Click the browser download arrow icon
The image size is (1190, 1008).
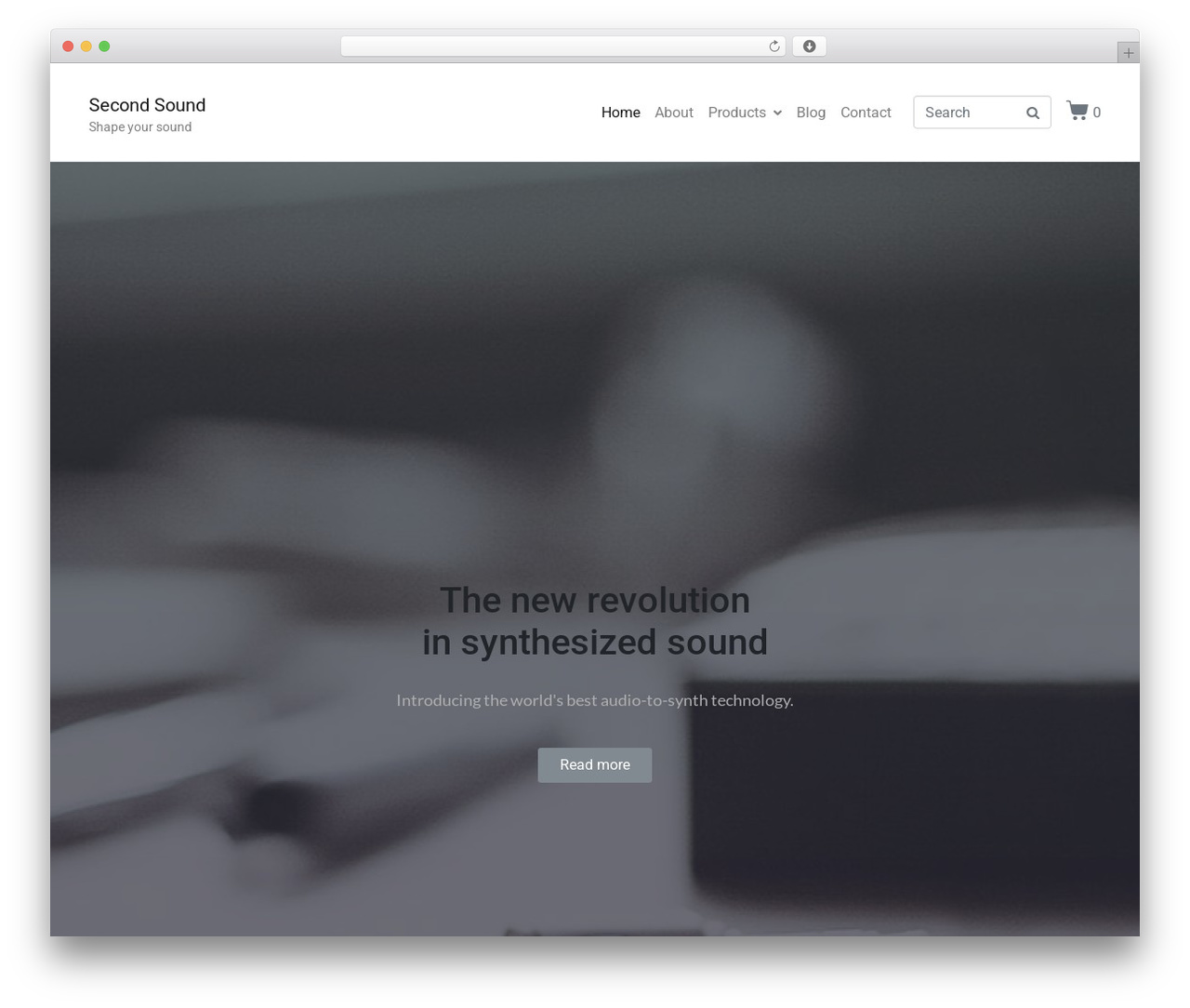[x=809, y=46]
